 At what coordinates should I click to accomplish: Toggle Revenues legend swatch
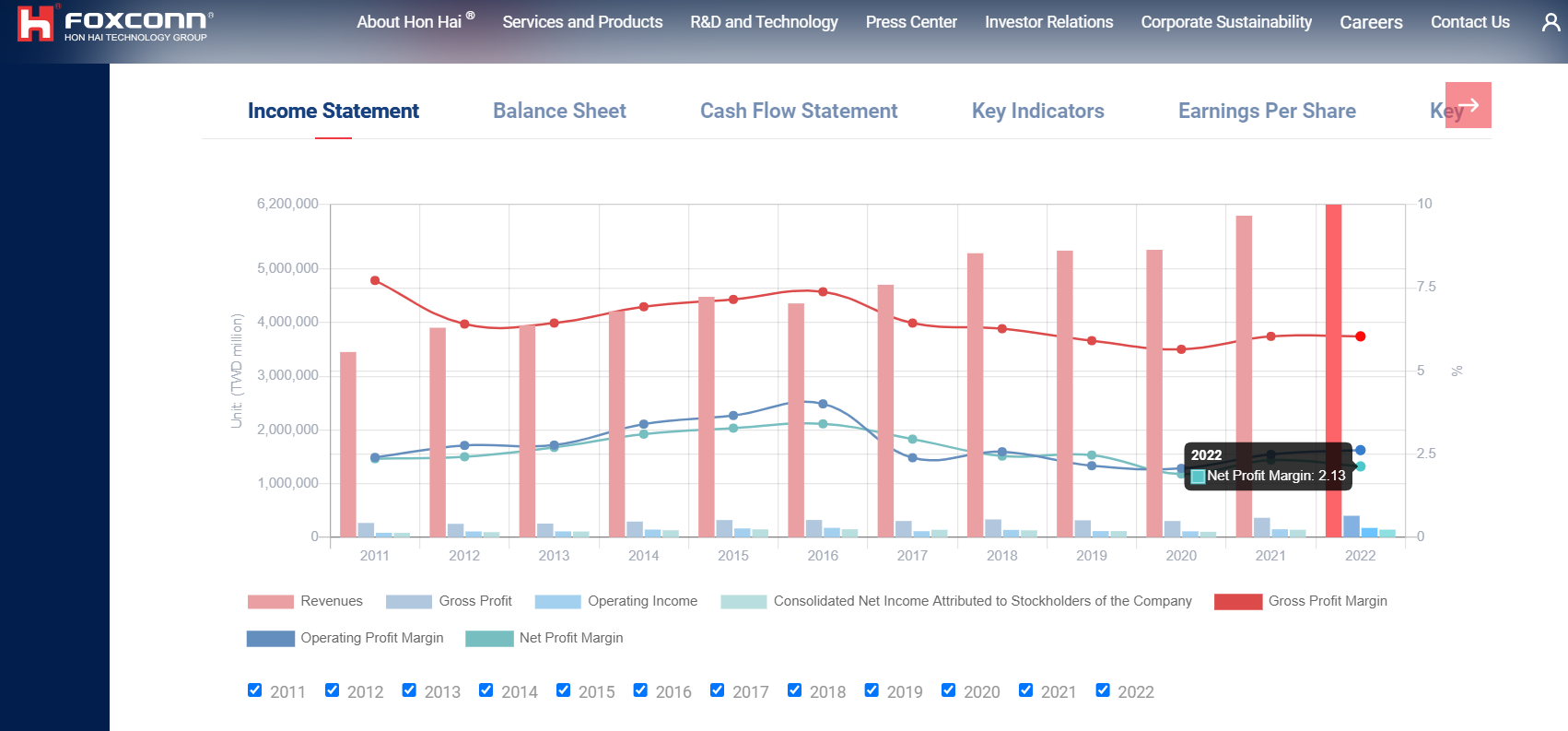point(270,602)
